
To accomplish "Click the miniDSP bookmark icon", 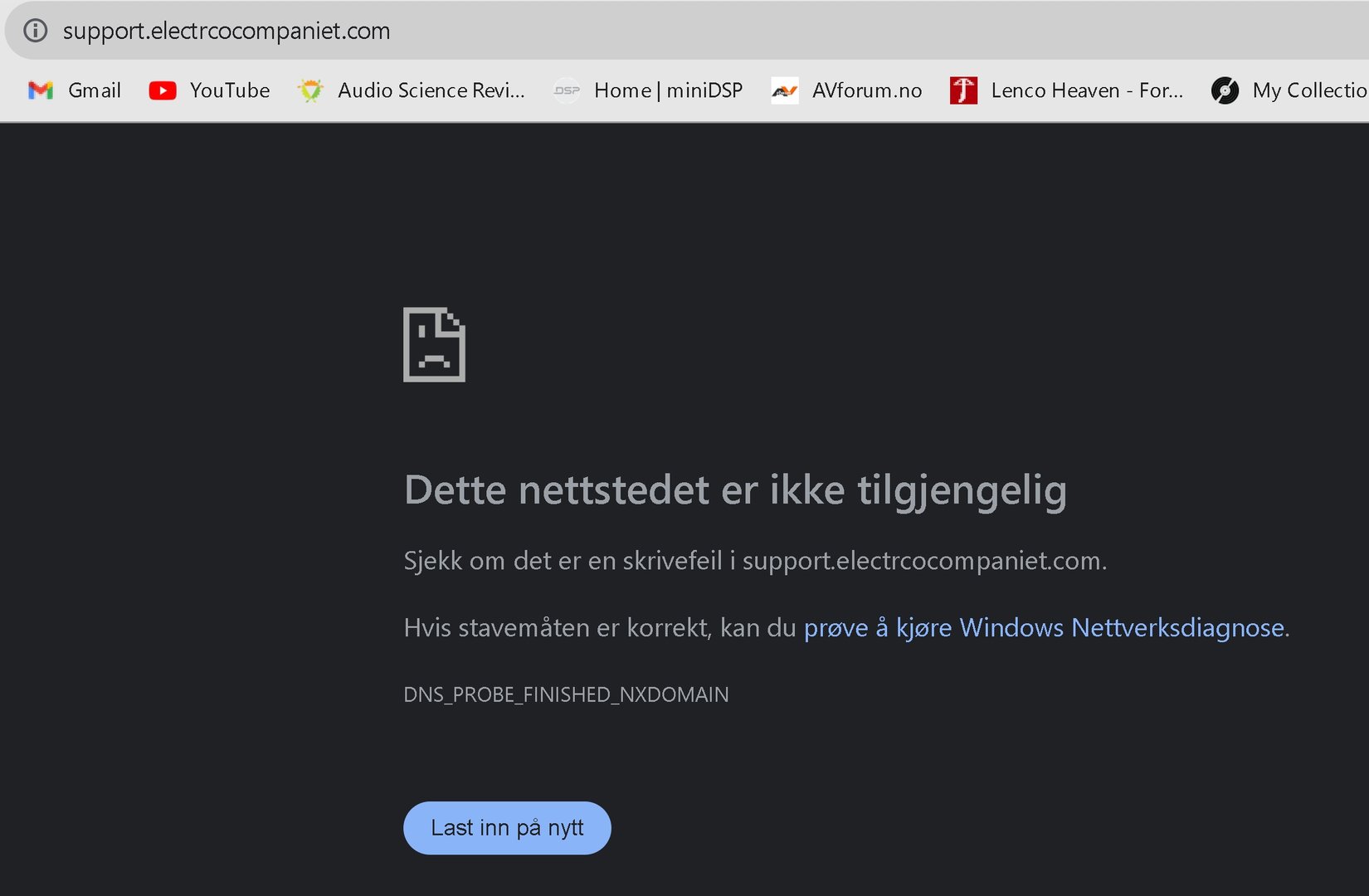I will [567, 90].
